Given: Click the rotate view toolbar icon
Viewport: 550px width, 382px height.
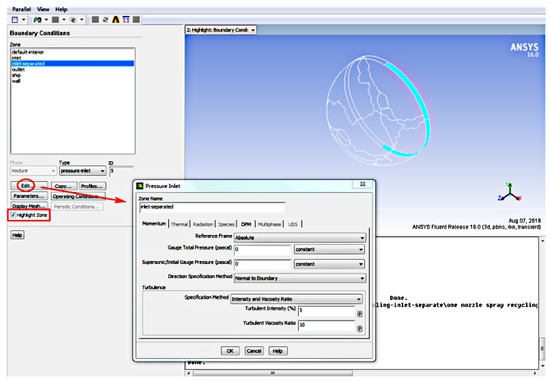Looking at the screenshot, I should (105, 20).
